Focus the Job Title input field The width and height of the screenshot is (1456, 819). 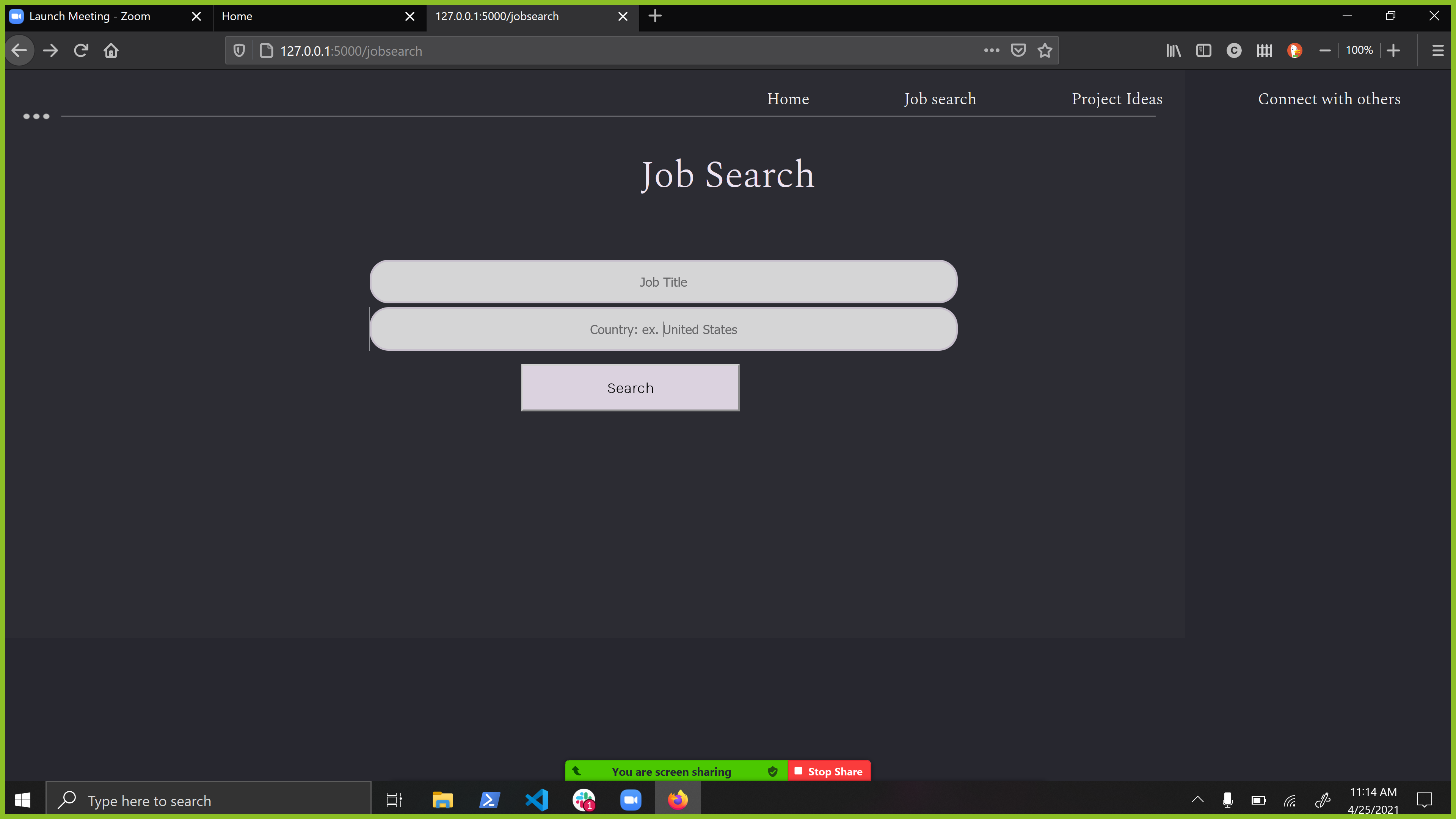tap(663, 282)
